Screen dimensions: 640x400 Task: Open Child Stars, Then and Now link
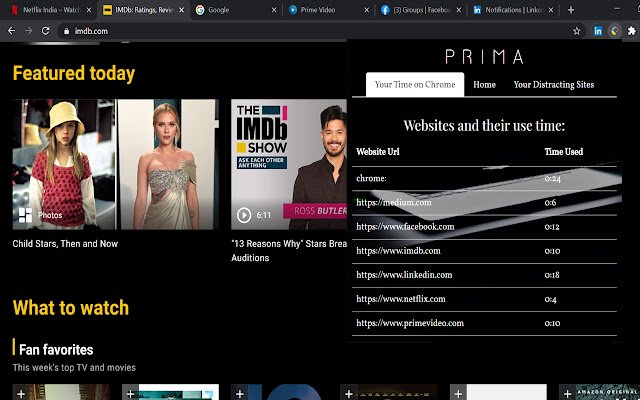65,244
